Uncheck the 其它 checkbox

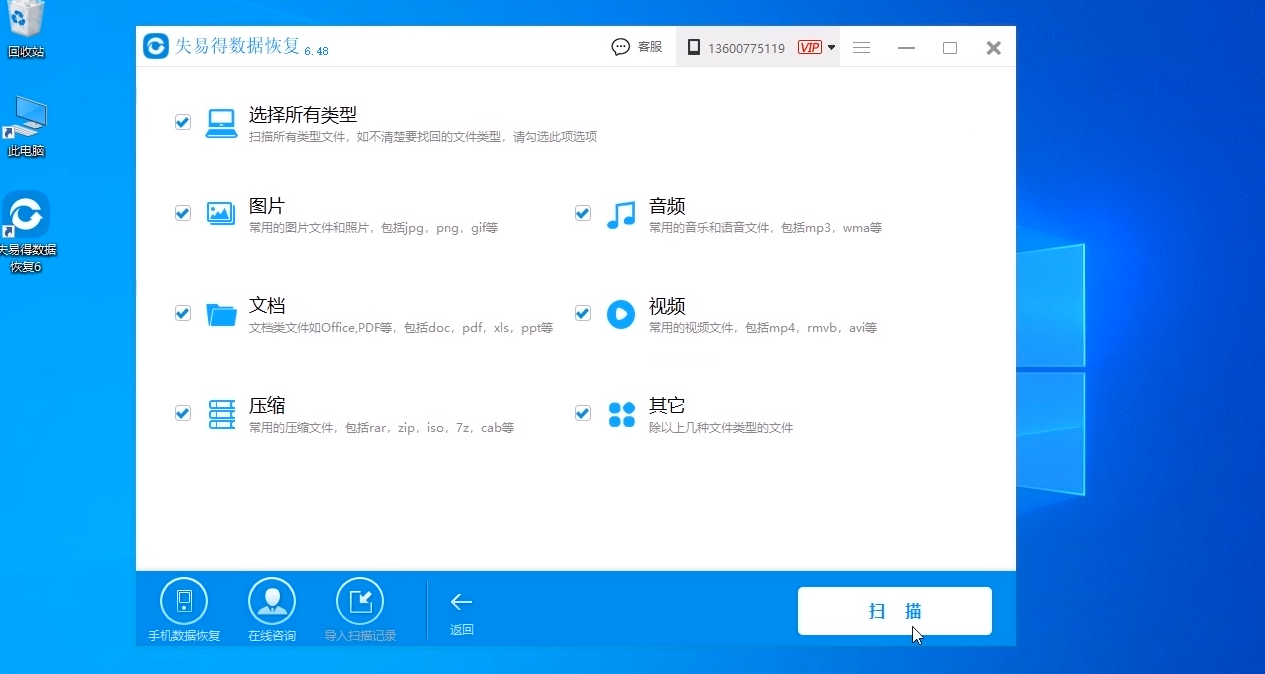(x=583, y=413)
